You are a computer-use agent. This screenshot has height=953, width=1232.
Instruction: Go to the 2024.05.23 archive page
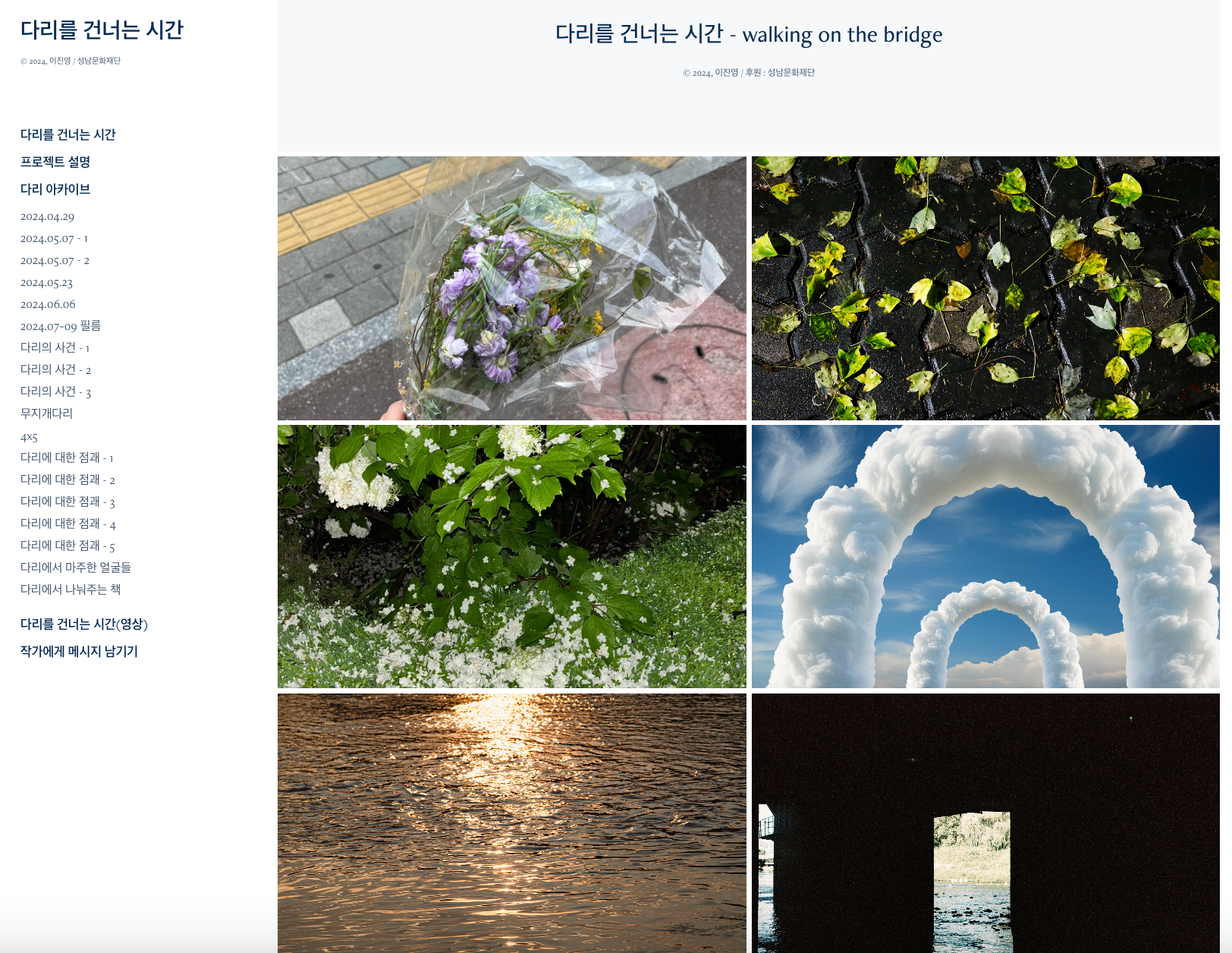click(x=46, y=283)
